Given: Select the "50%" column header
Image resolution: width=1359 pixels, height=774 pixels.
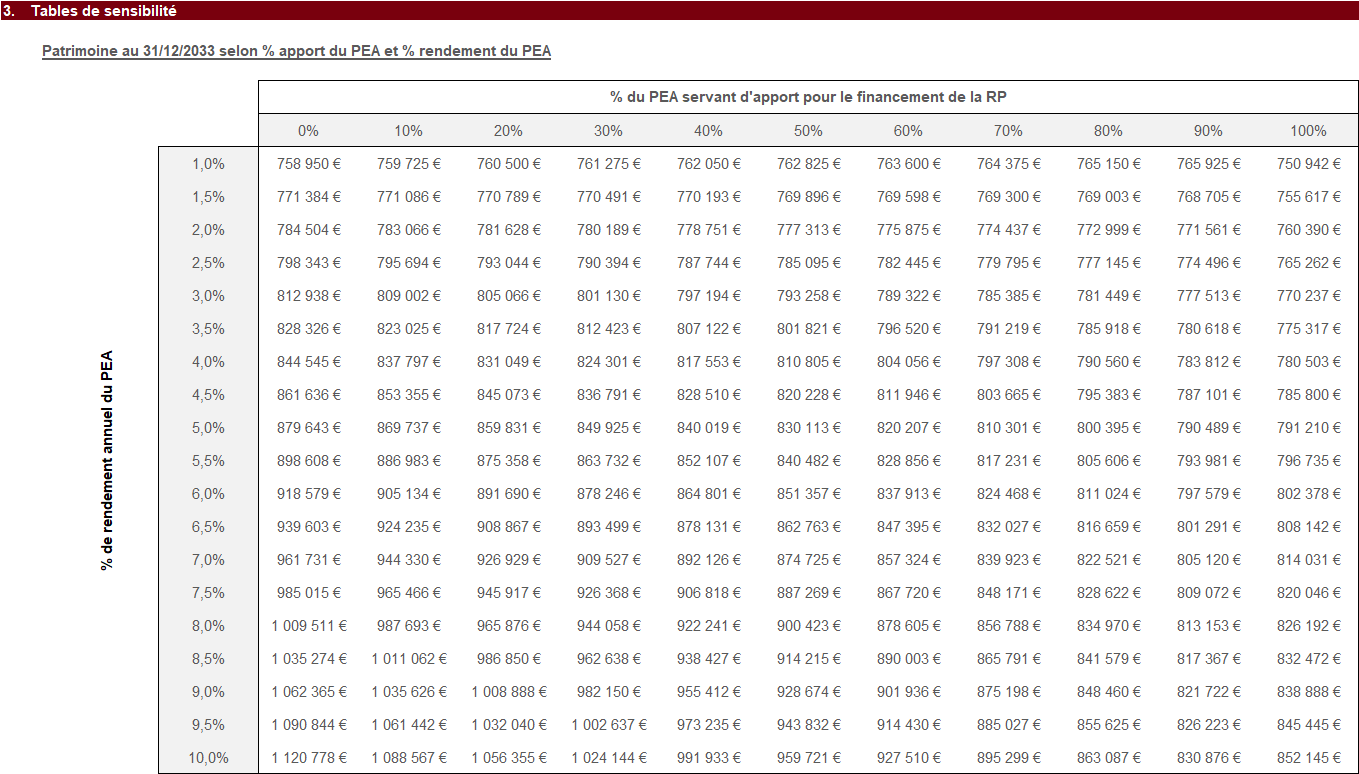Looking at the screenshot, I should [808, 131].
